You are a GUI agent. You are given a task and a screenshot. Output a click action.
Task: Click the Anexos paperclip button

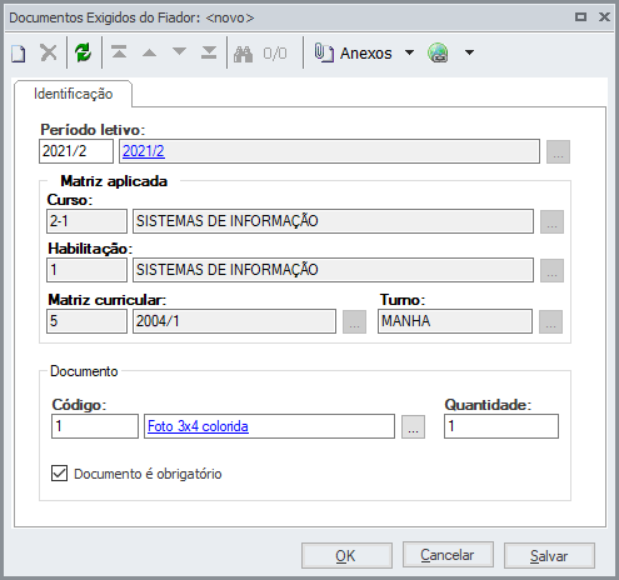click(353, 54)
